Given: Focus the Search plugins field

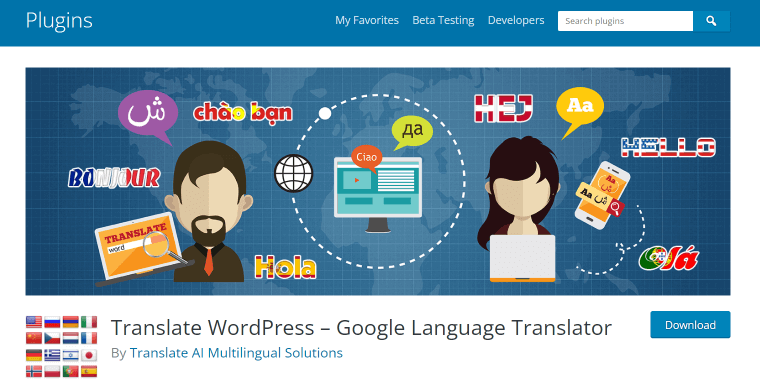Looking at the screenshot, I should [x=625, y=21].
